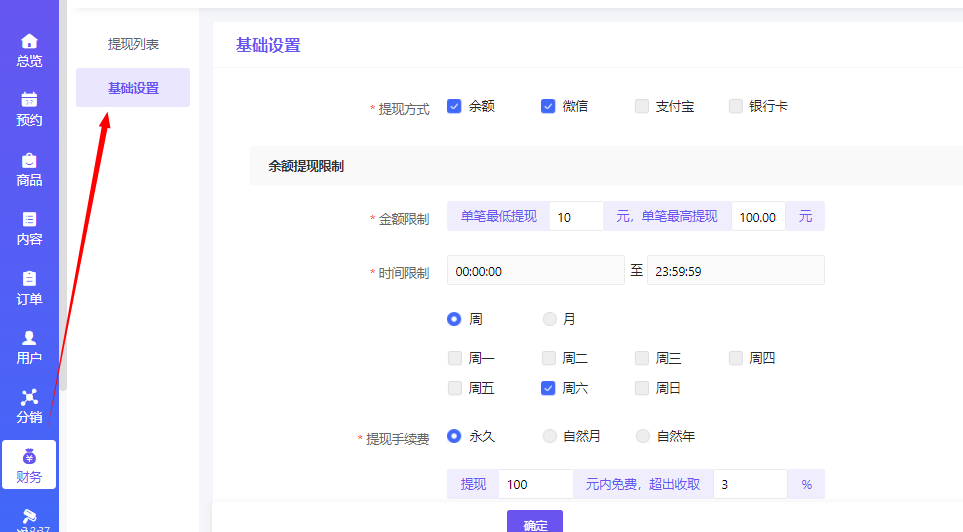963x532 pixels.
Task: Click the sidebar vertical scrollbar
Action: pyautogui.click(x=63, y=195)
